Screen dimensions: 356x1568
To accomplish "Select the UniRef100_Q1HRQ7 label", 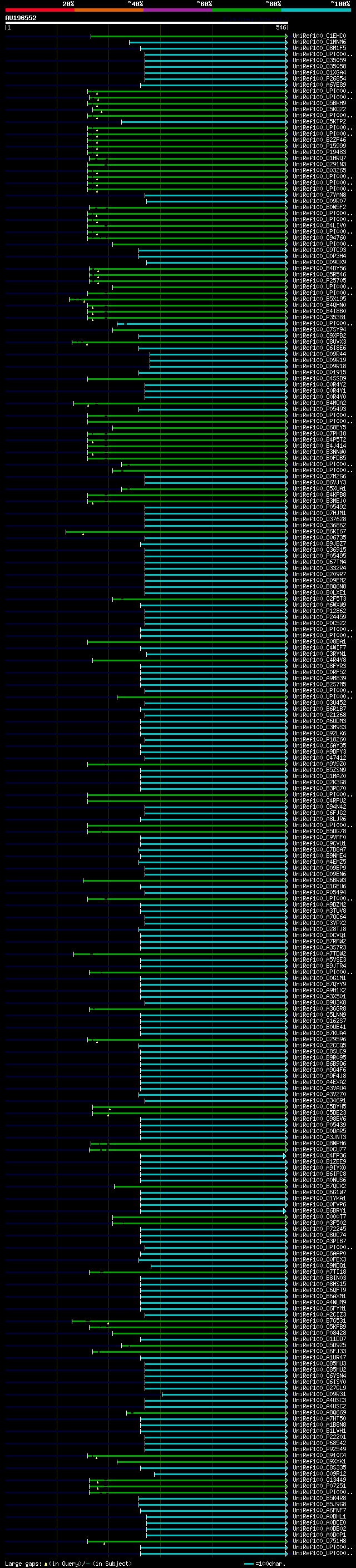I will pos(319,159).
